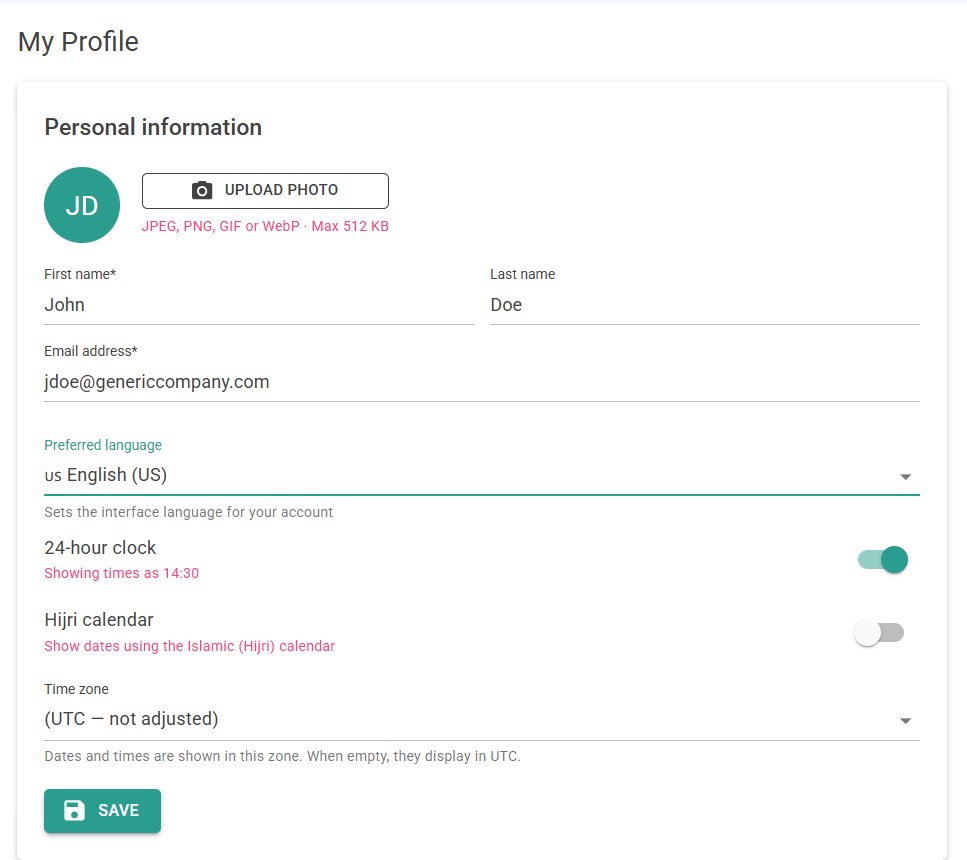Screen dimensions: 967x860
Task: Click the floppy disk icon on Save
Action: (x=75, y=810)
